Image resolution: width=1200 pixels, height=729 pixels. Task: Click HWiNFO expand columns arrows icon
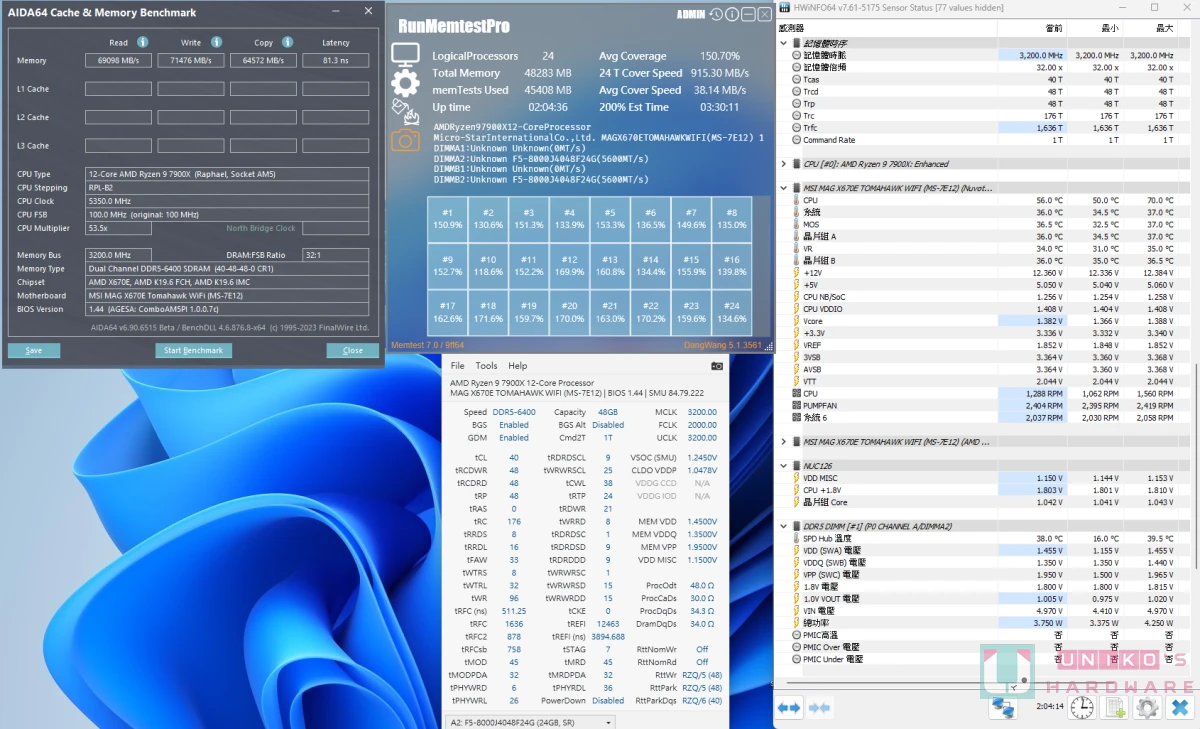(x=789, y=708)
